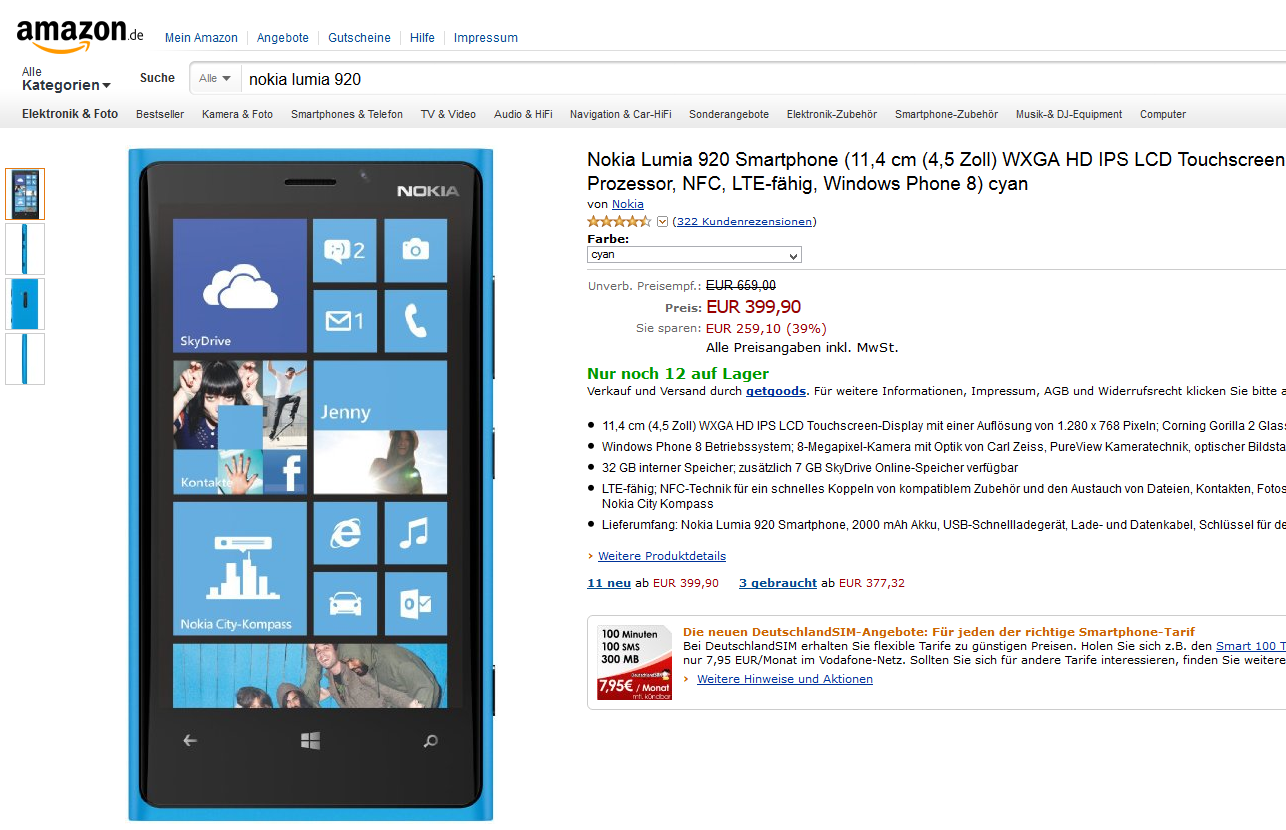The image size is (1286, 830).
Task: Click the 'LTE-fähig; NFC-Technik' bullet point
Action: (x=944, y=496)
